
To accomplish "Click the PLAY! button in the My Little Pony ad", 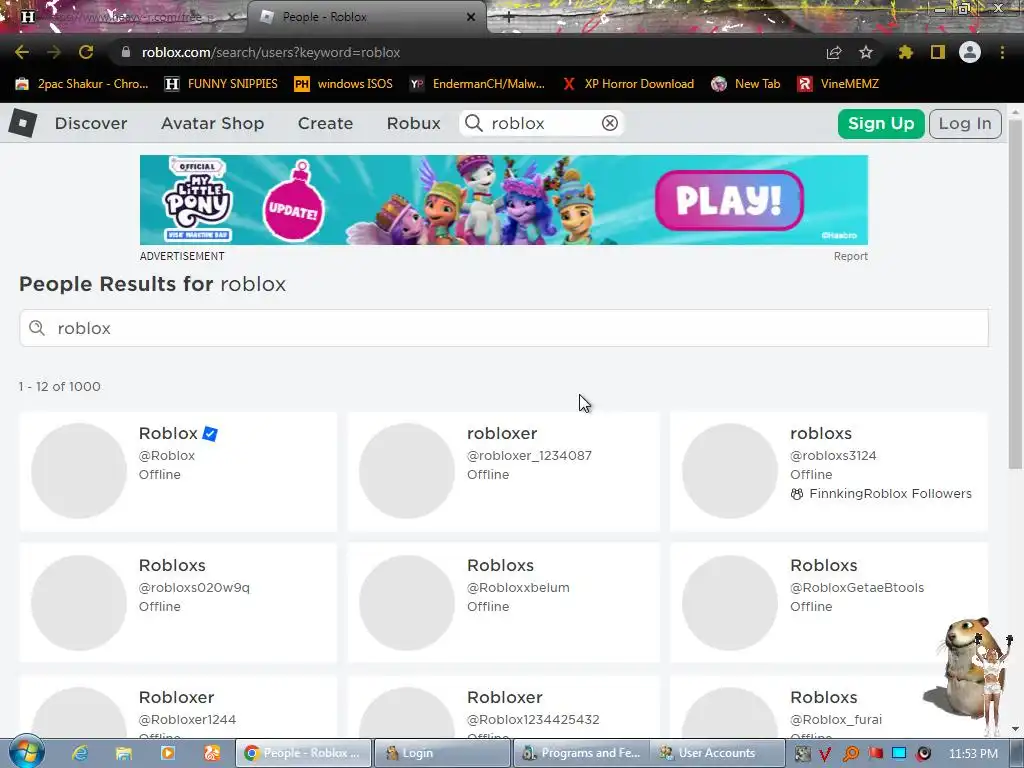I will click(729, 200).
